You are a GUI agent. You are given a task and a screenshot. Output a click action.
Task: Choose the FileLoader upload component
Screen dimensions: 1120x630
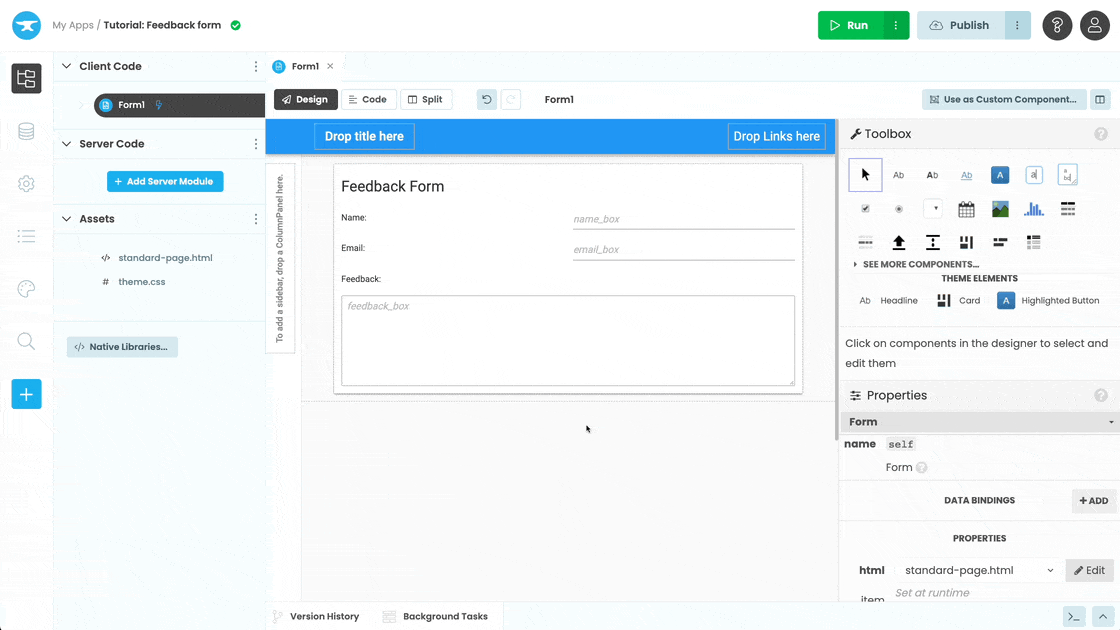tap(899, 241)
